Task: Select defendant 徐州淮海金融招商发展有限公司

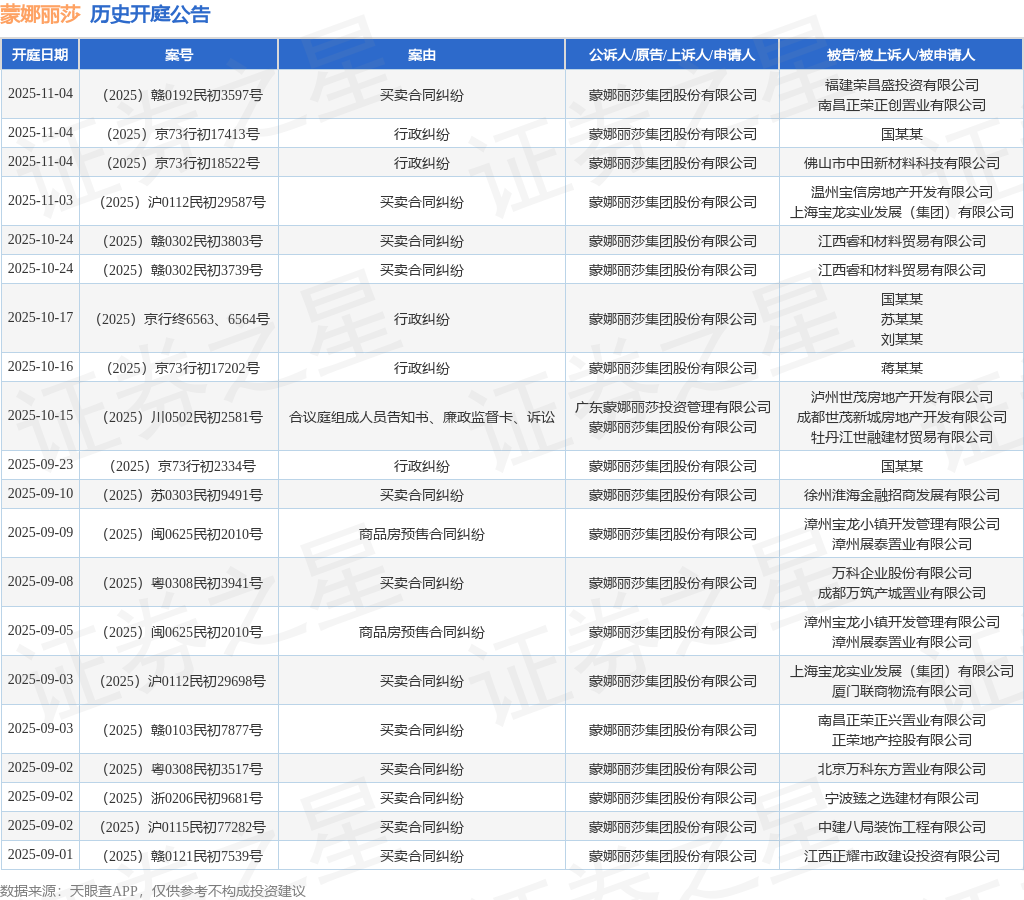Action: pyautogui.click(x=902, y=496)
